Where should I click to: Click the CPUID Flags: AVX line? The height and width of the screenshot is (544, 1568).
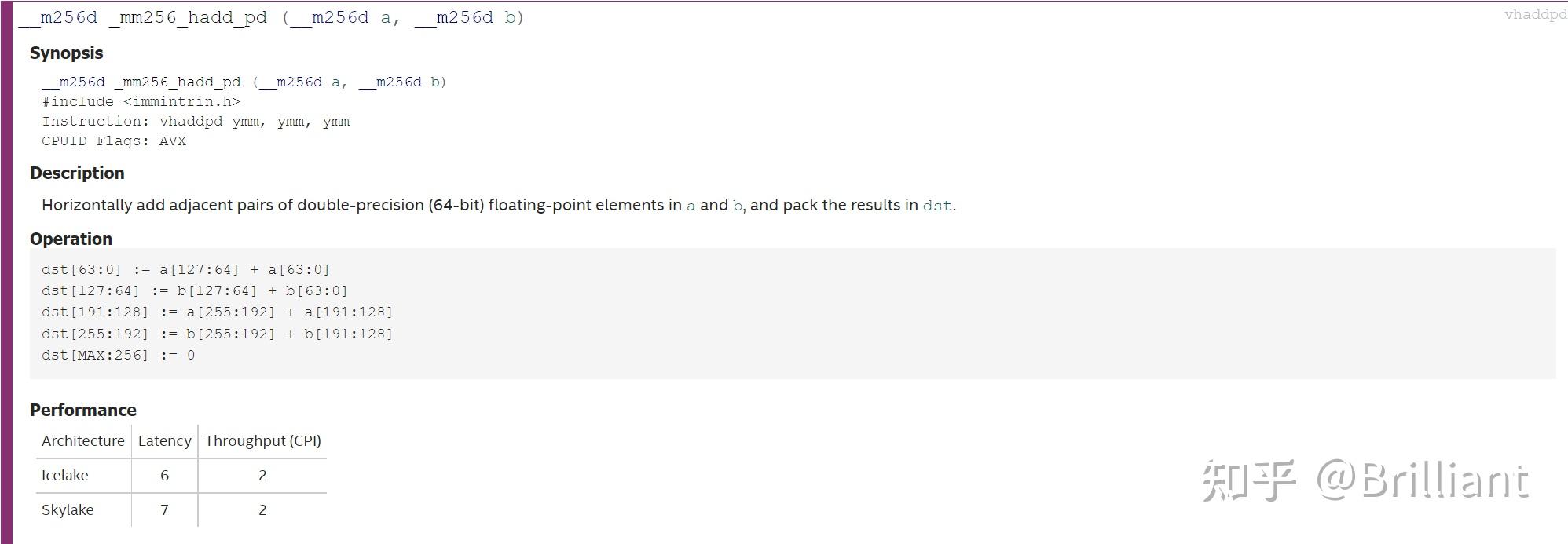pyautogui.click(x=114, y=141)
